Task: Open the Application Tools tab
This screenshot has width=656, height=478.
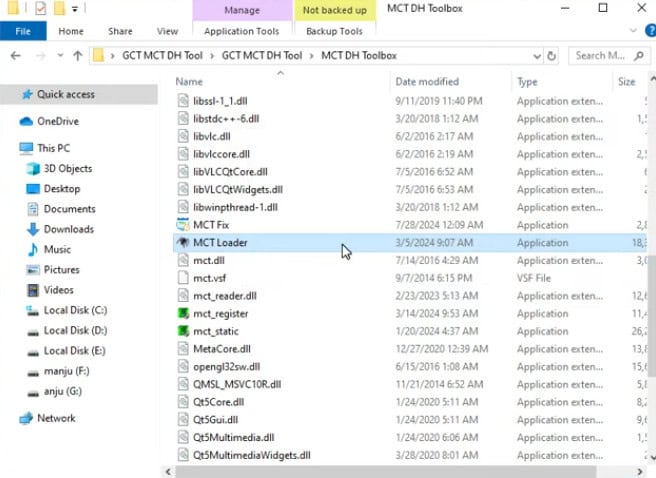Action: [x=242, y=31]
